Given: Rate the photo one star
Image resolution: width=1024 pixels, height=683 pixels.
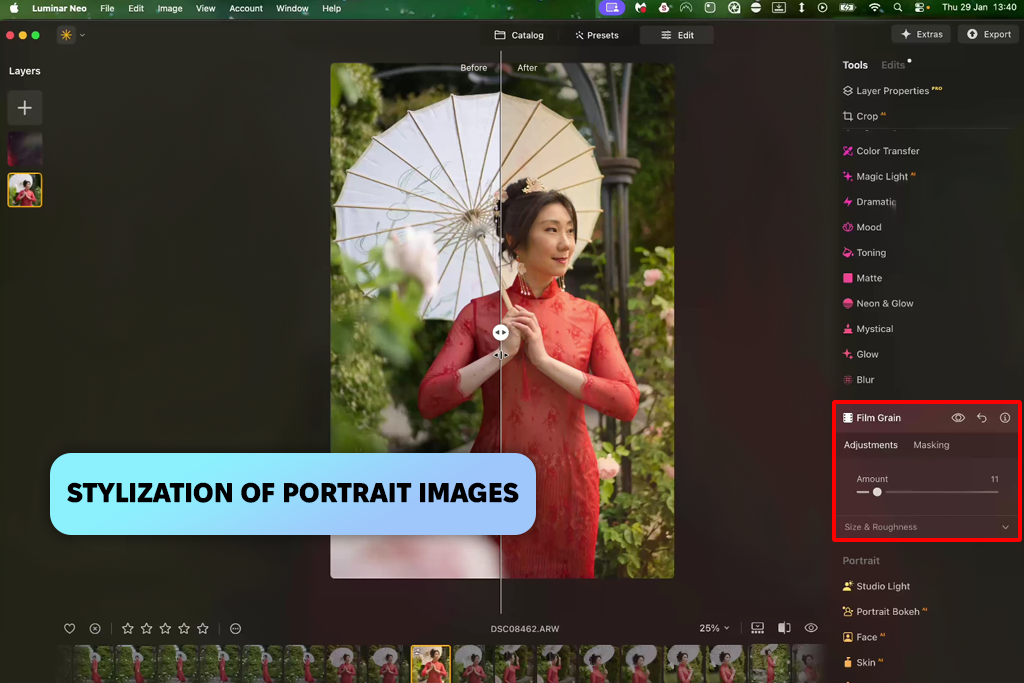Looking at the screenshot, I should point(127,629).
